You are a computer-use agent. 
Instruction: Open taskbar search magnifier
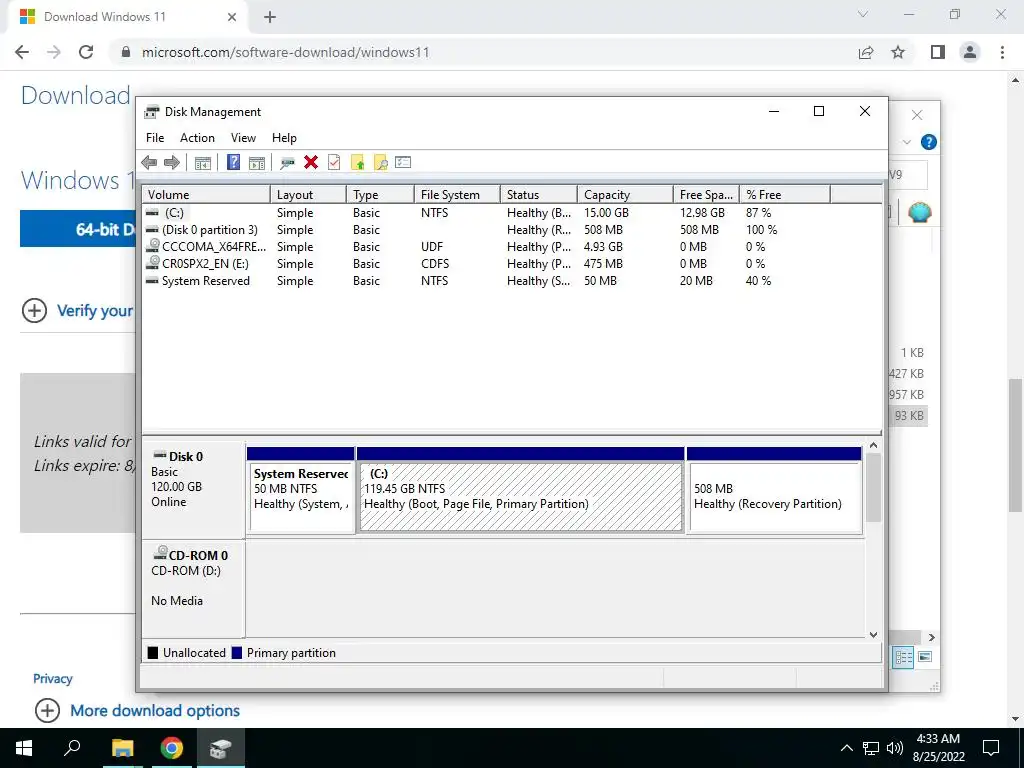[72, 748]
